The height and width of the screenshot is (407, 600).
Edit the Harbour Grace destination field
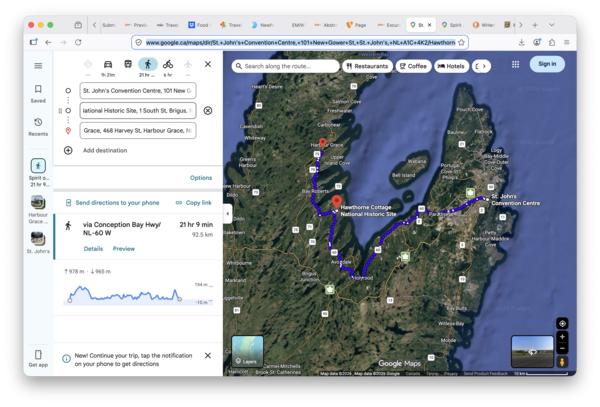138,130
